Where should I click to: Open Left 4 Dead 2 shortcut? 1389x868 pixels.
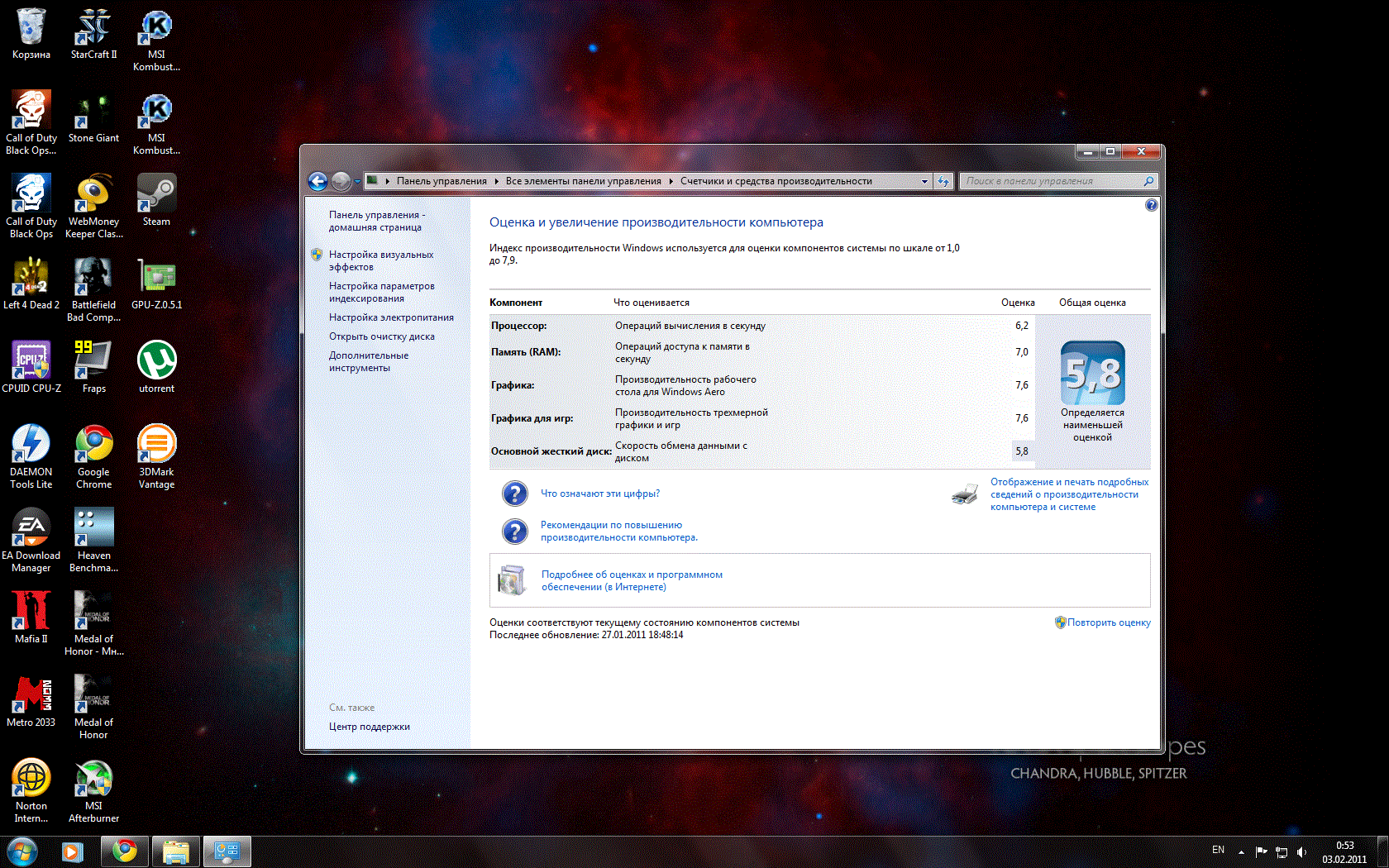click(x=31, y=284)
